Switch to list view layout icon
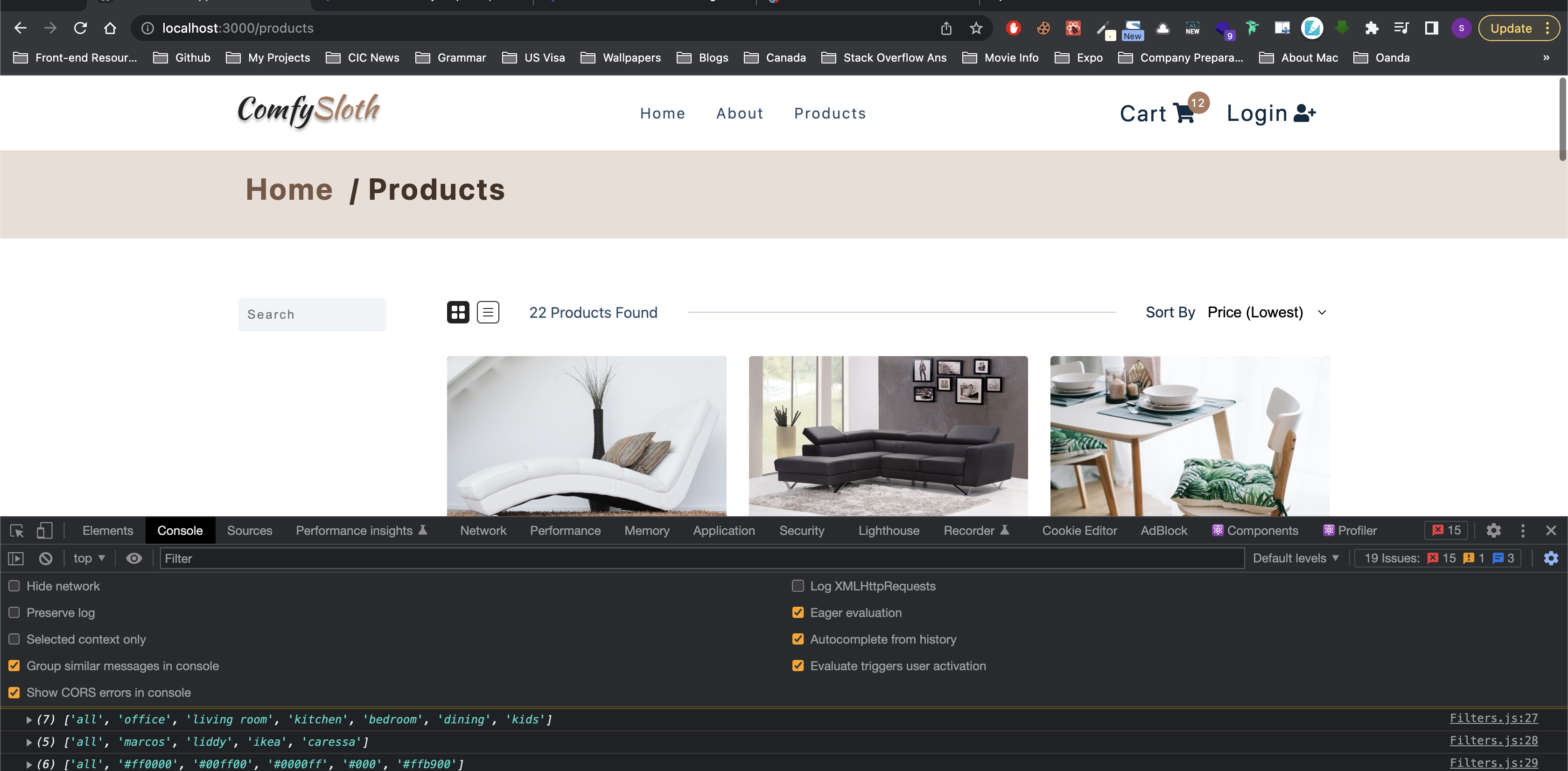 point(488,312)
